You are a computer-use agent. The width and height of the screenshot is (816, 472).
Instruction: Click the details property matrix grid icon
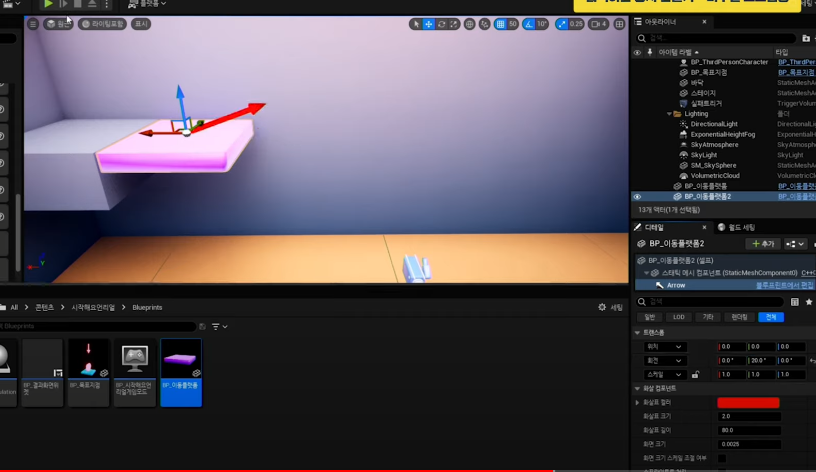(794, 302)
